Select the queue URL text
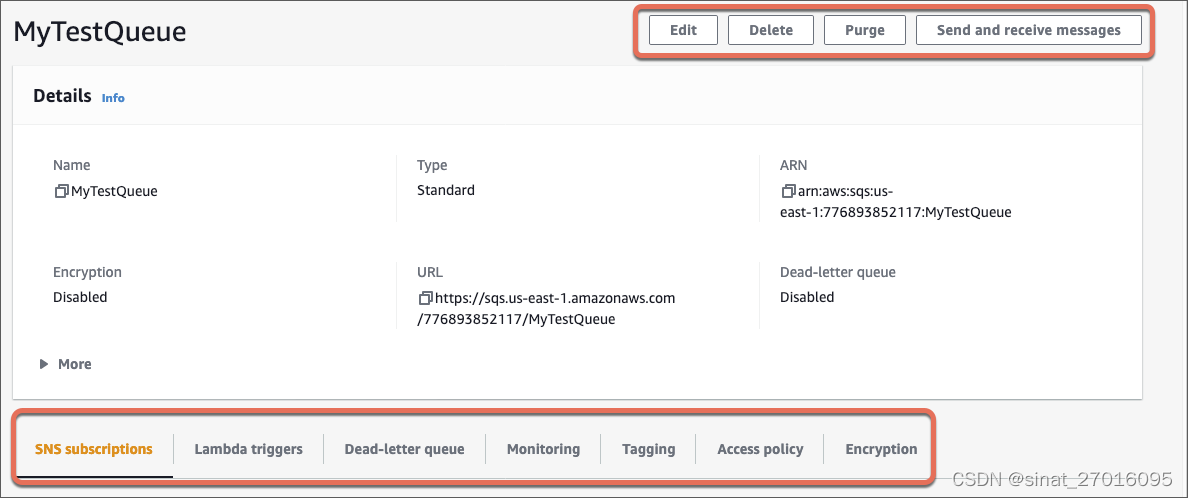 (546, 309)
